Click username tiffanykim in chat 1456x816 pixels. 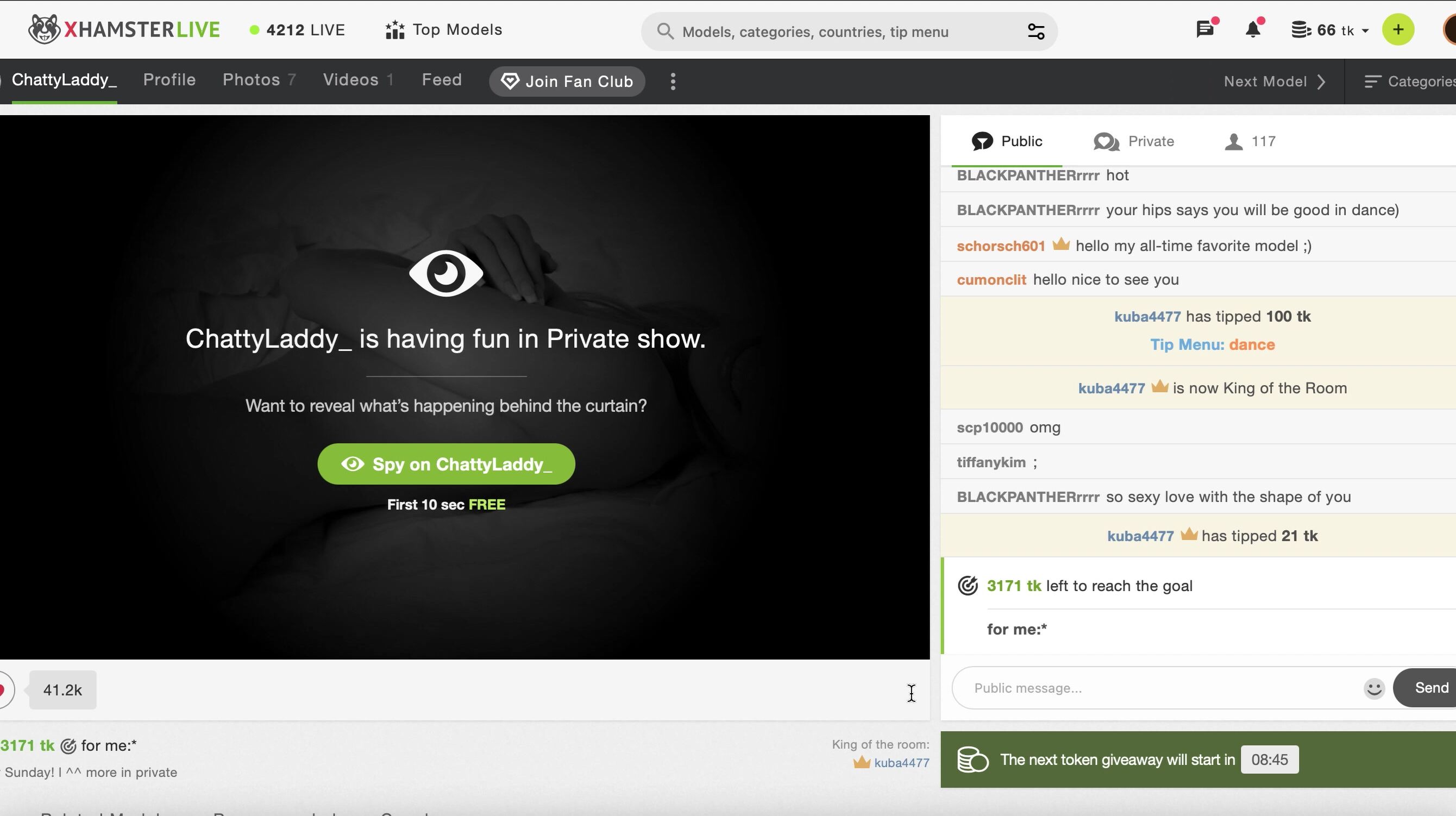(991, 462)
